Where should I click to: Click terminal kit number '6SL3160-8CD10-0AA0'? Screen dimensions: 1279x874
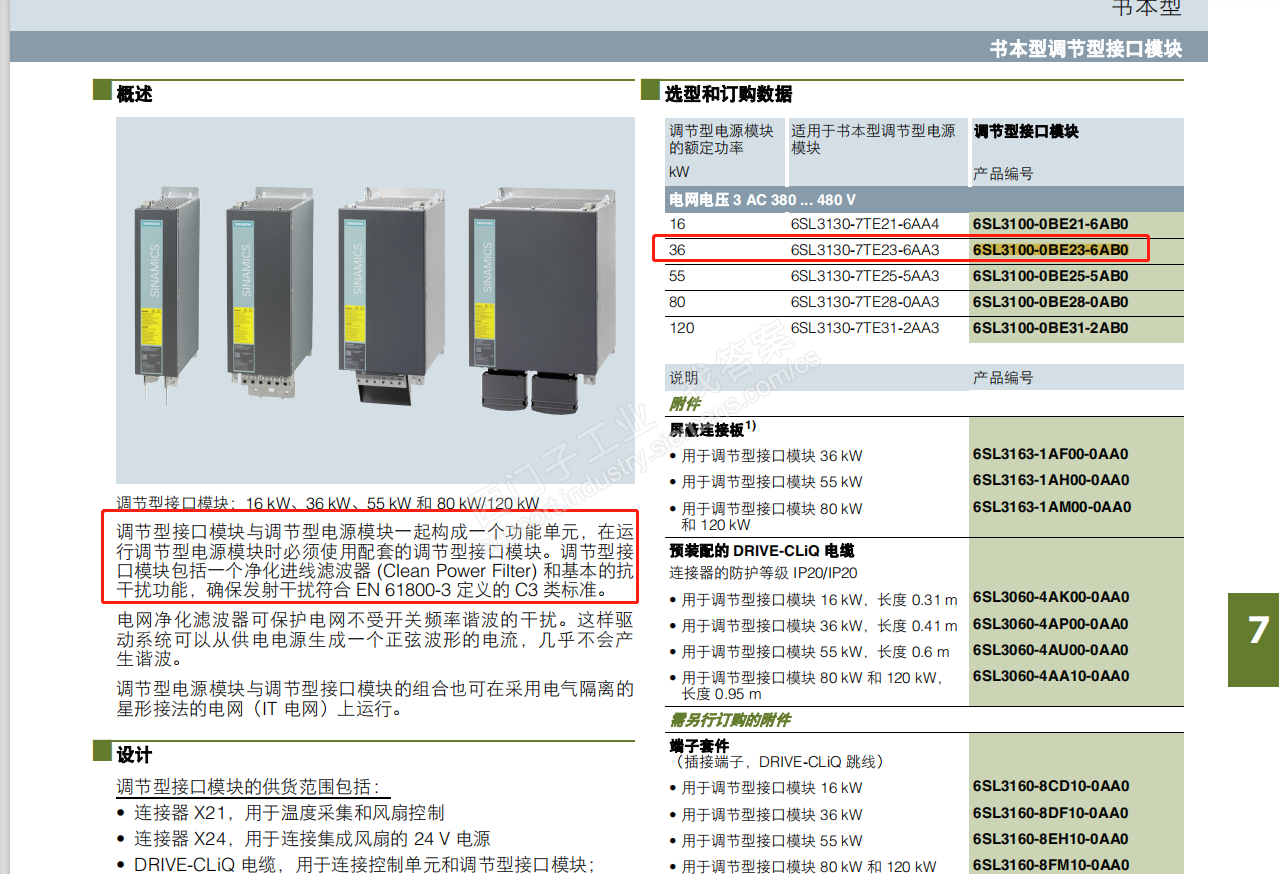click(1051, 786)
